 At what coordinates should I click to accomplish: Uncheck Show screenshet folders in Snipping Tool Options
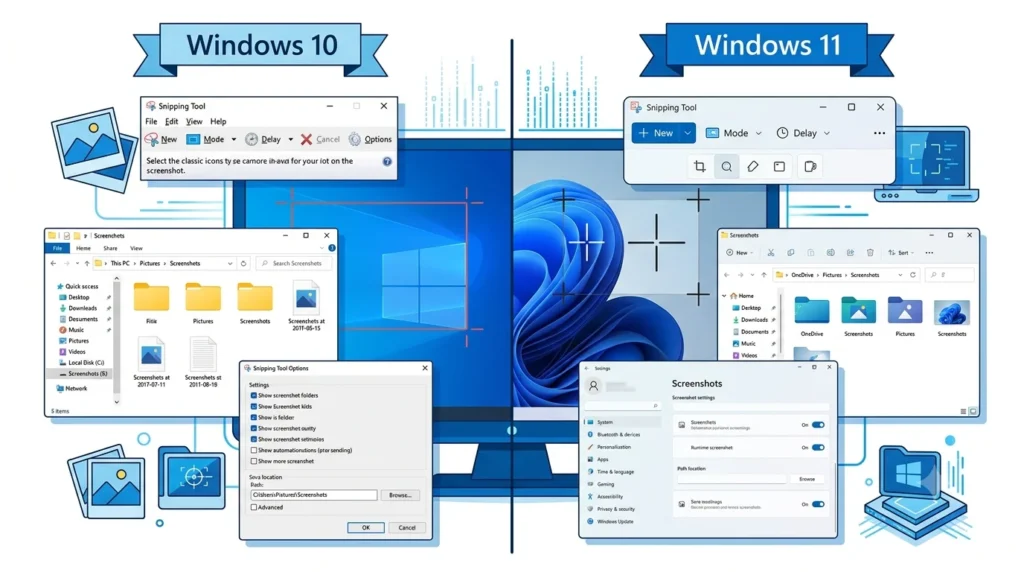click(254, 396)
